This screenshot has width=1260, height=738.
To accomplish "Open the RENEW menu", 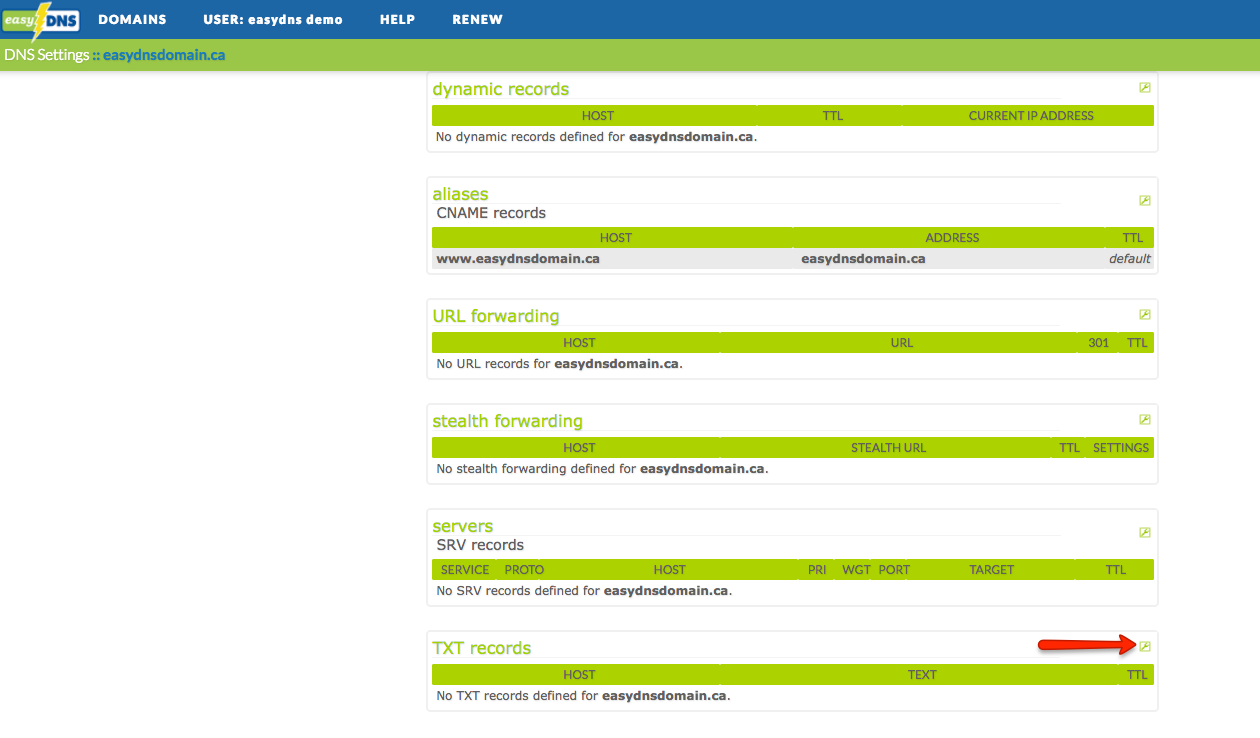I will tap(477, 20).
